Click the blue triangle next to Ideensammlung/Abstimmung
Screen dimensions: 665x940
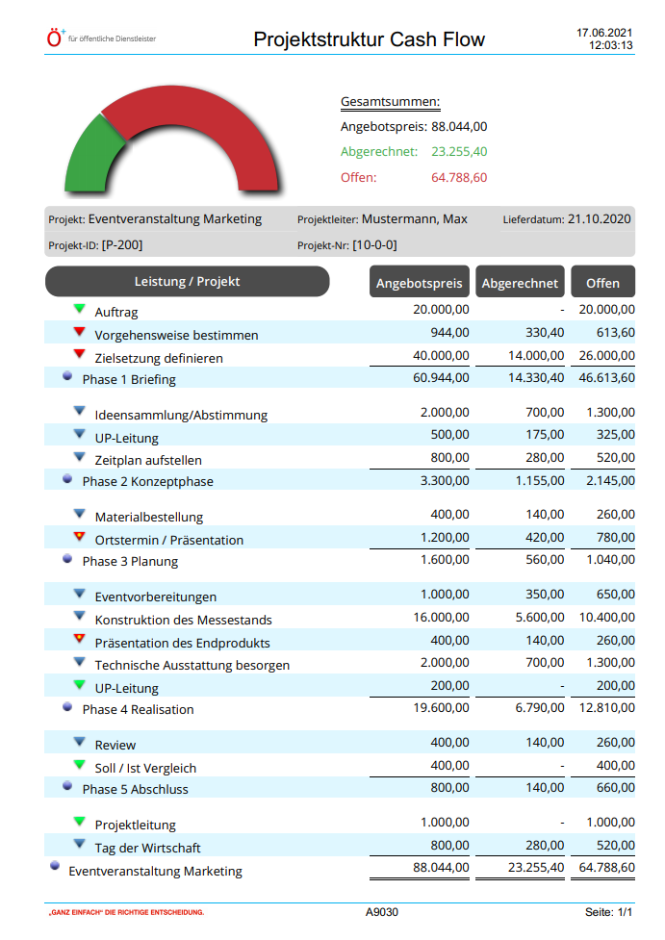[x=80, y=412]
